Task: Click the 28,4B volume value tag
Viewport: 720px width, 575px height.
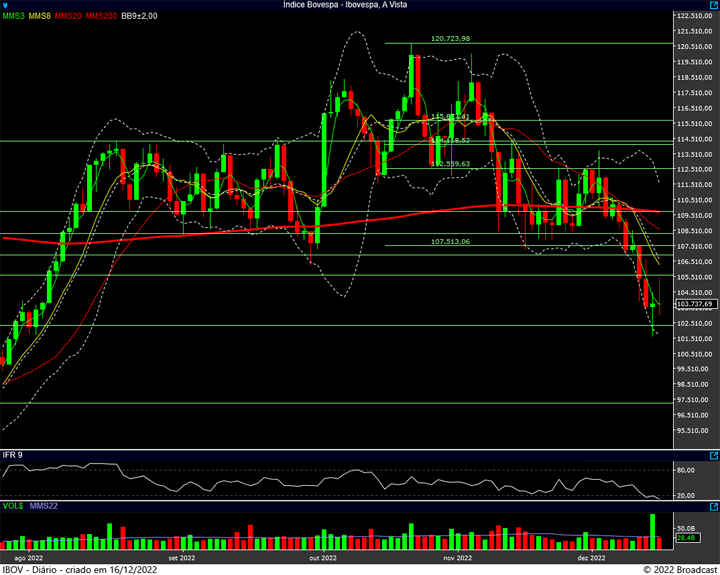Action: click(687, 538)
